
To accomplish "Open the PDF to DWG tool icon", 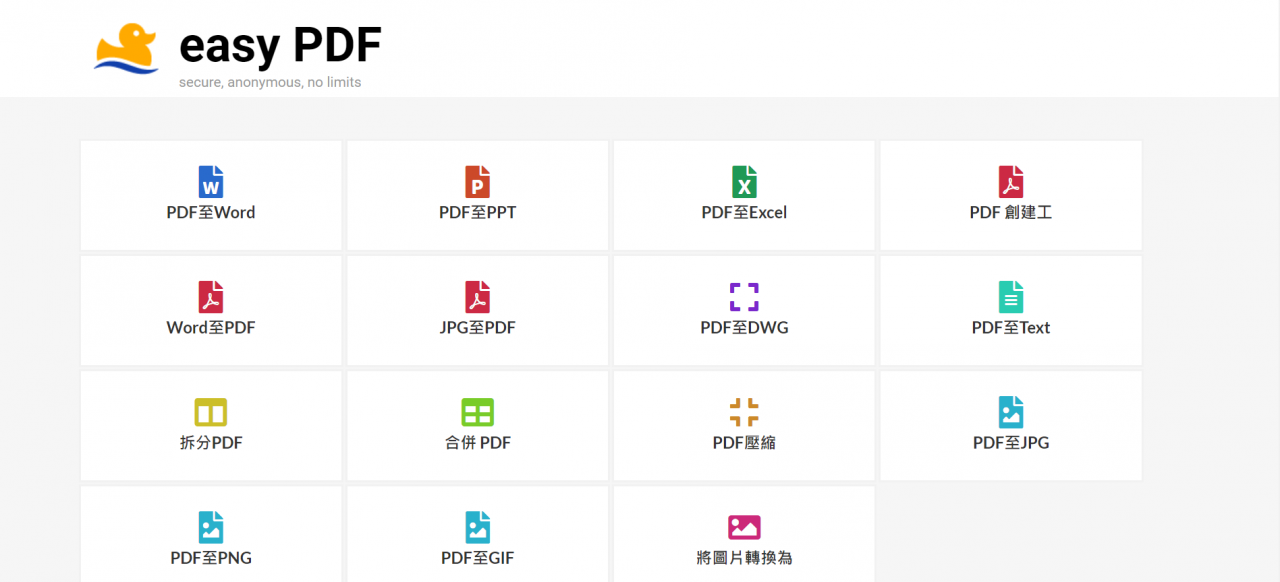I will pyautogui.click(x=744, y=297).
